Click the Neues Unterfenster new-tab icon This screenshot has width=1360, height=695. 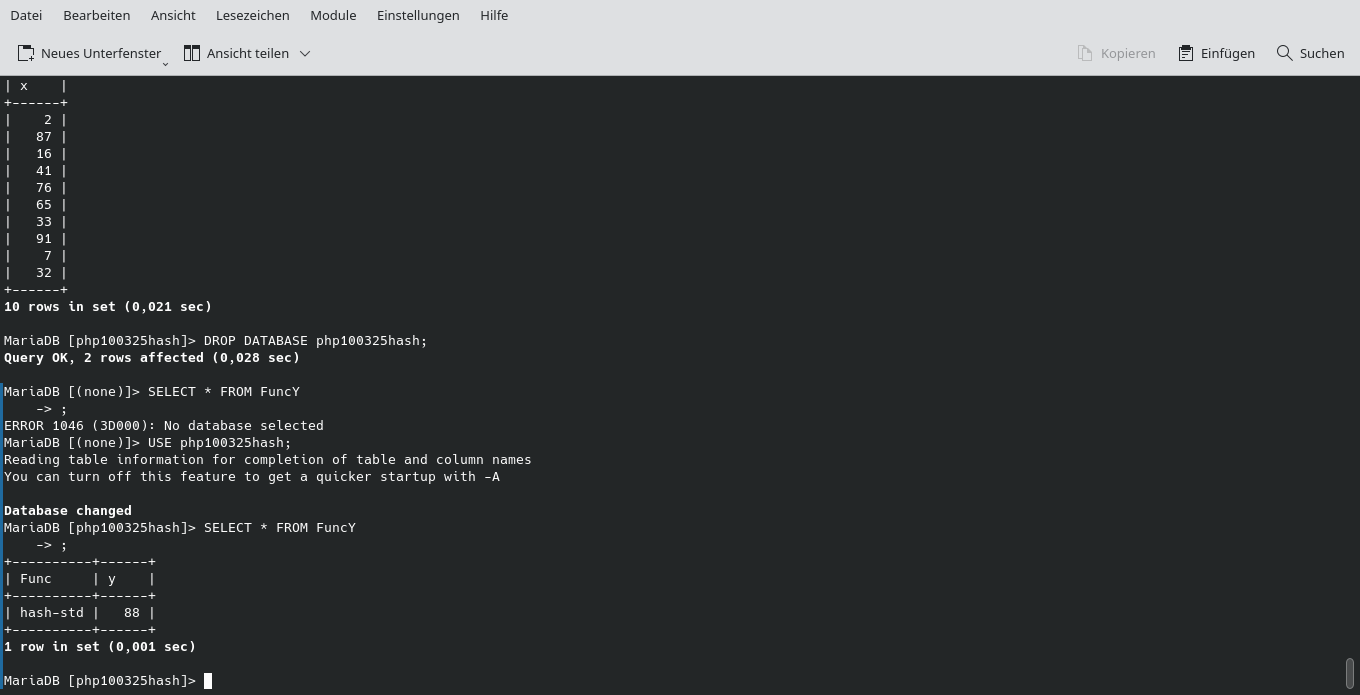(27, 53)
